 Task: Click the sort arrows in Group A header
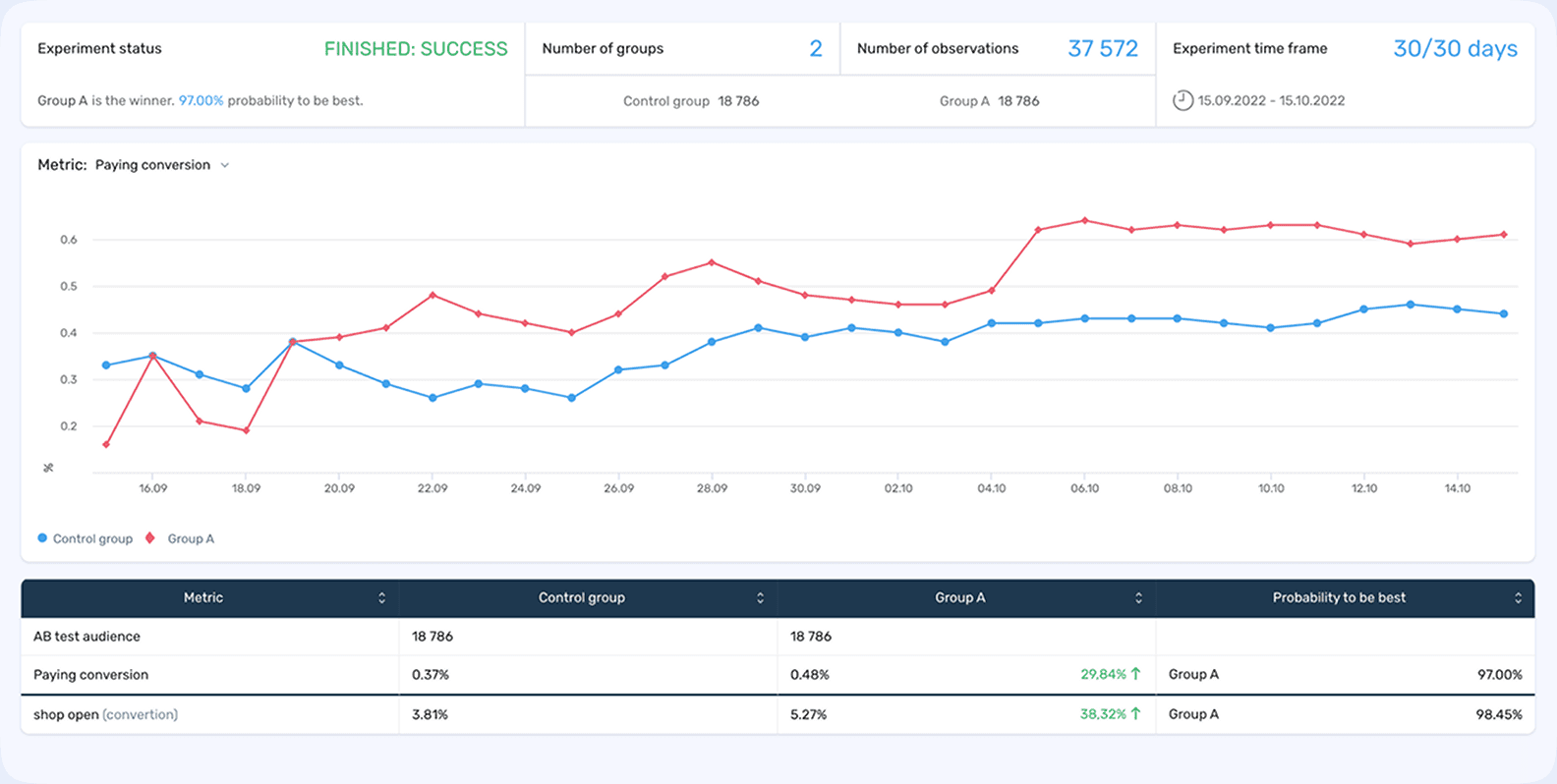tap(1138, 598)
